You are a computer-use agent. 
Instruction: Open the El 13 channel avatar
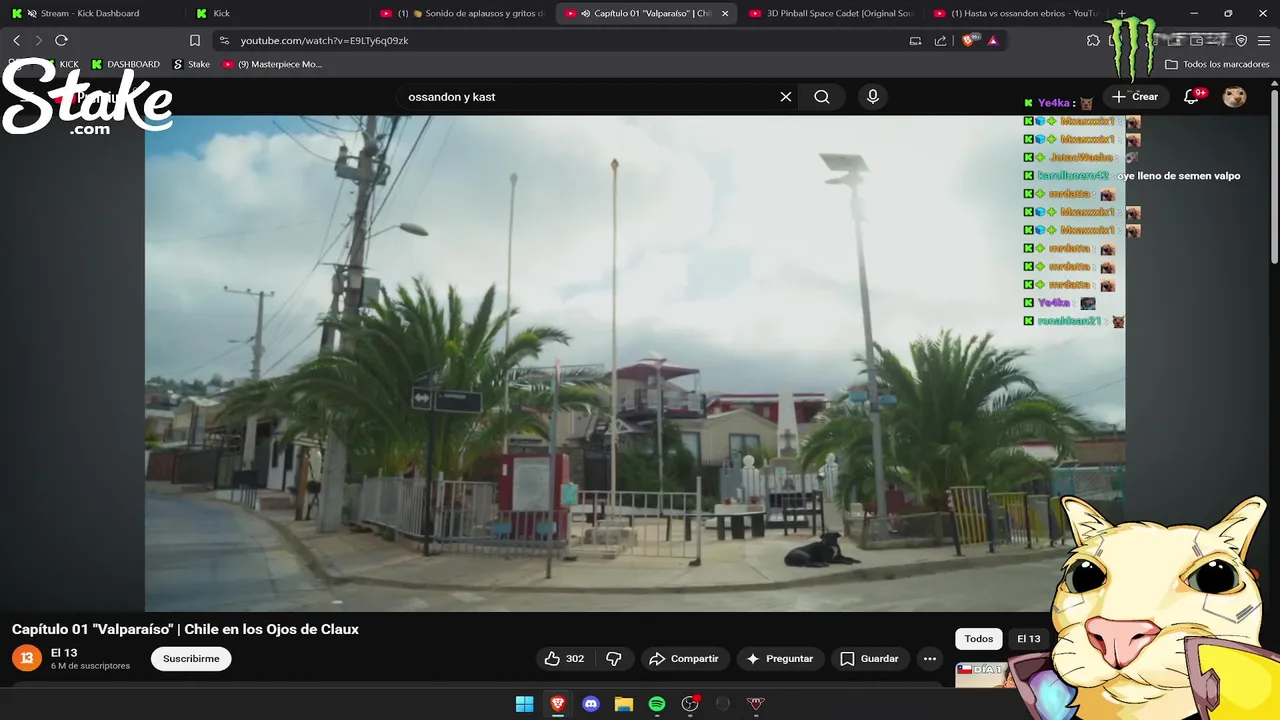[27, 658]
